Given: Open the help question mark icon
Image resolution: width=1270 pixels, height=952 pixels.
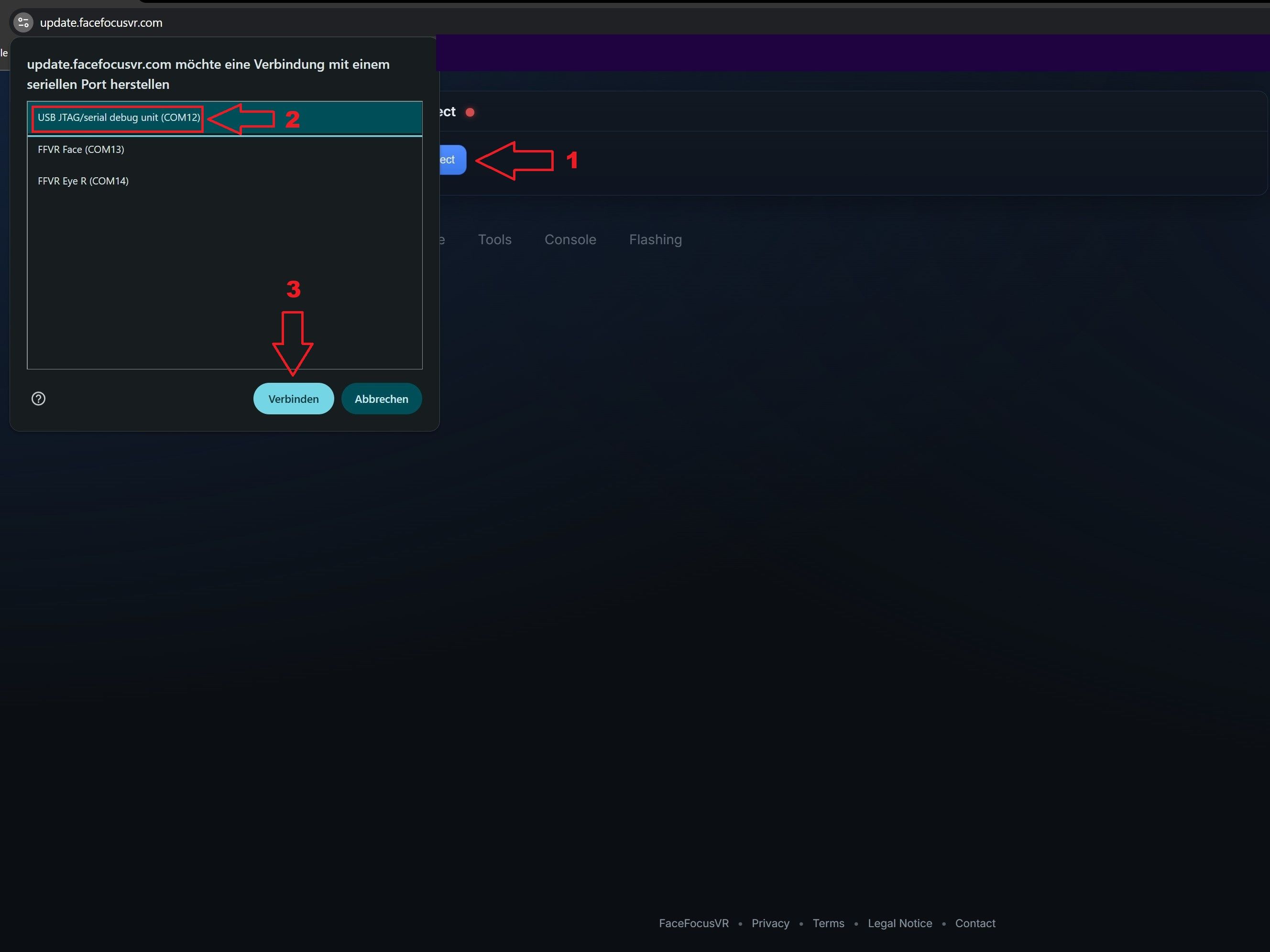Looking at the screenshot, I should [x=38, y=399].
